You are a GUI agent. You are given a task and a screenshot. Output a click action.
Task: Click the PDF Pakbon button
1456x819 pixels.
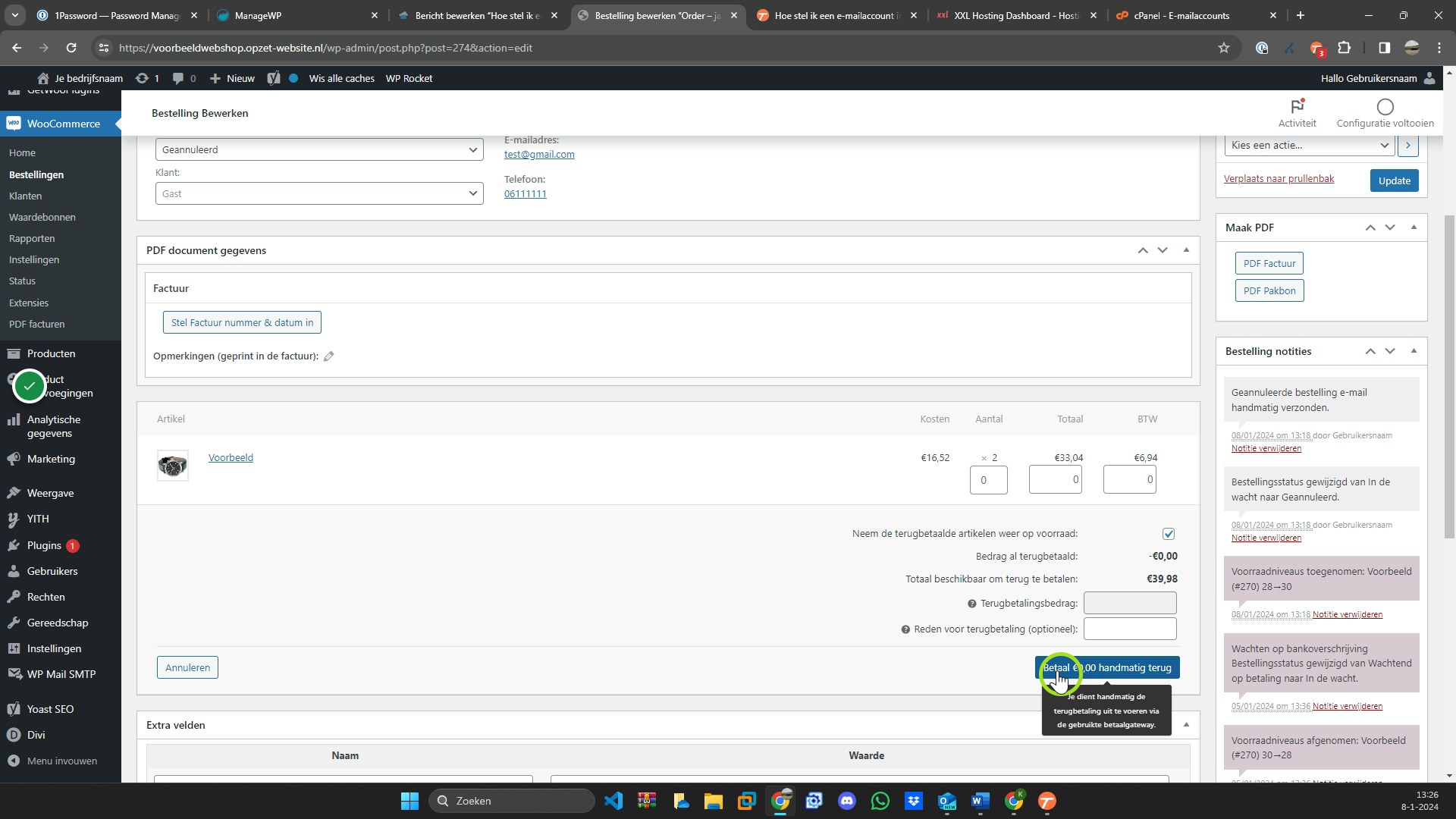coord(1269,290)
